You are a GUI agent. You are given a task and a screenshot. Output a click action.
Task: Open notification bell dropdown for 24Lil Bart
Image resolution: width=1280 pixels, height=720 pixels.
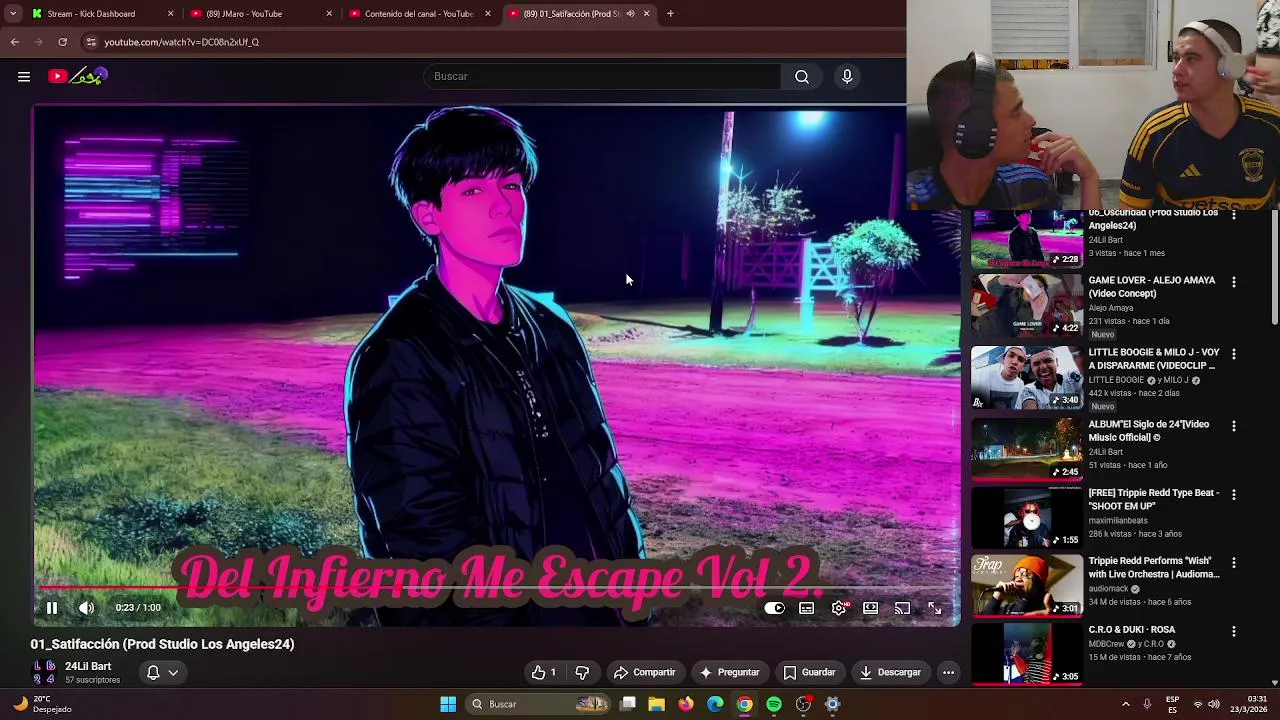point(162,673)
